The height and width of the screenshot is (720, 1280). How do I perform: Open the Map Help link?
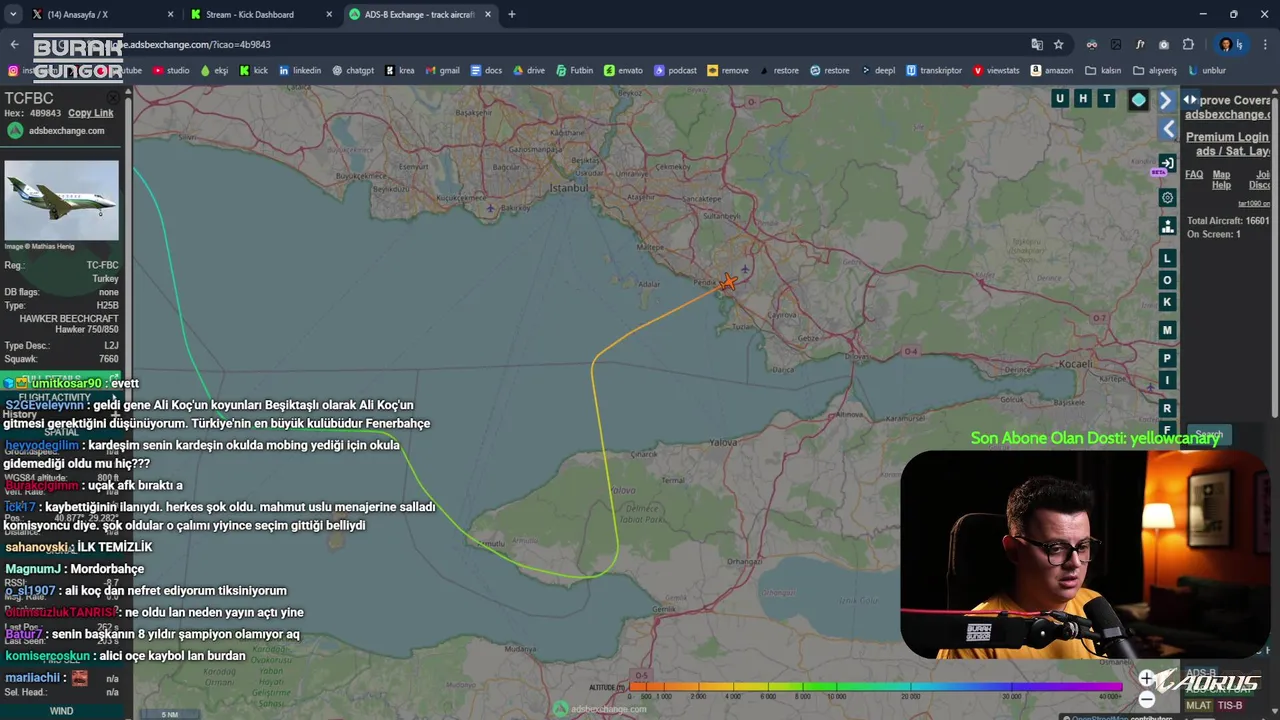(x=1221, y=179)
